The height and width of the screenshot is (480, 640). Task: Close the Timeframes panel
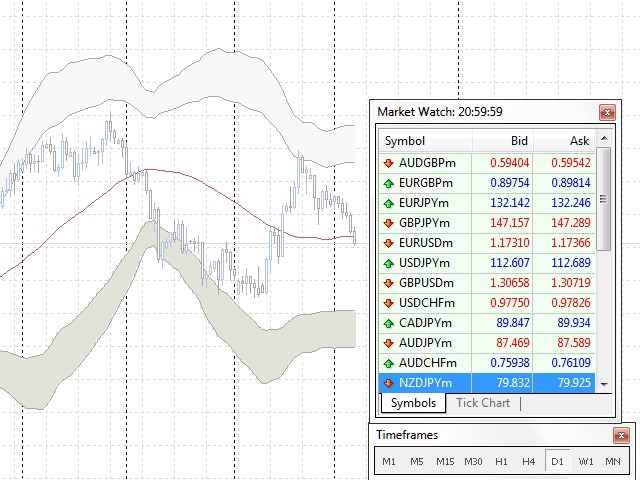[621, 436]
